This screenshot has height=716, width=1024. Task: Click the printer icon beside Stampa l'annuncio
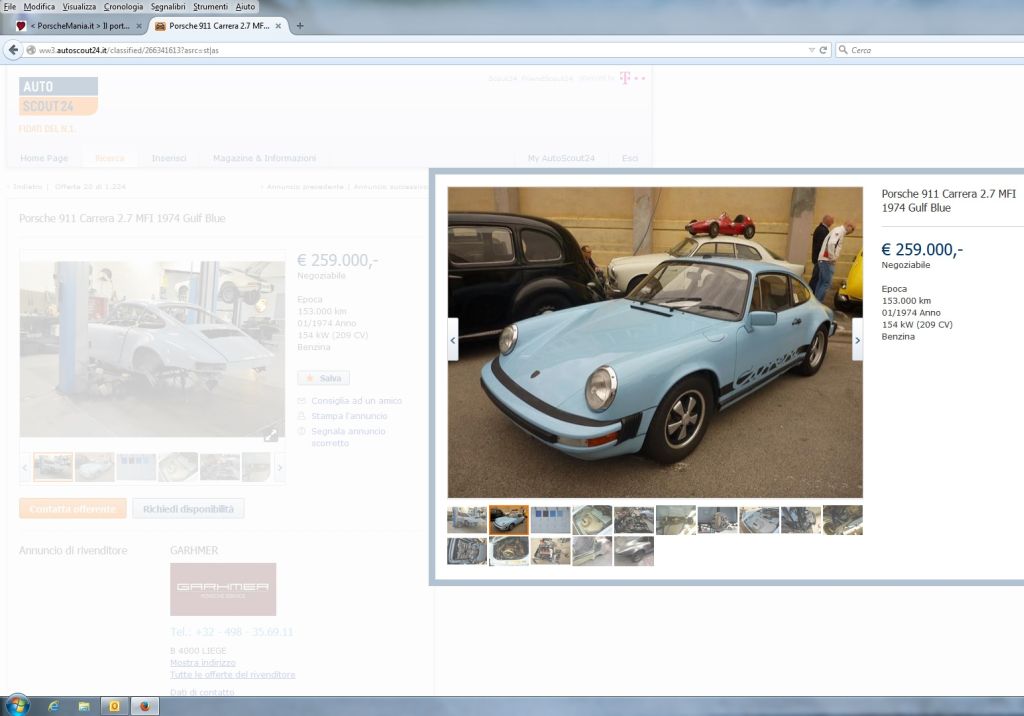coord(302,415)
